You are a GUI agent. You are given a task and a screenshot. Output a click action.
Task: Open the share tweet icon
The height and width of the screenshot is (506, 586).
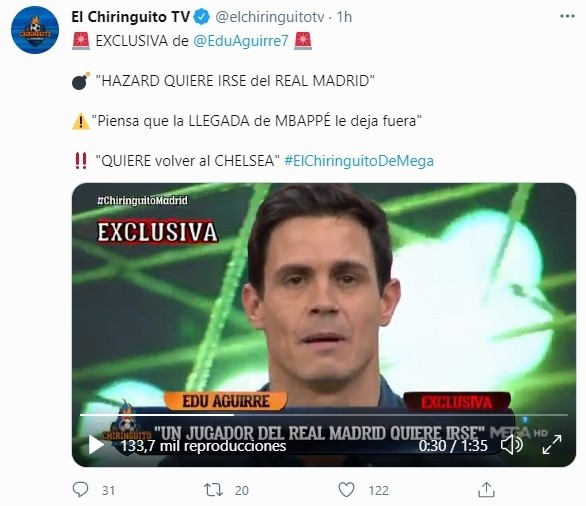click(x=487, y=490)
